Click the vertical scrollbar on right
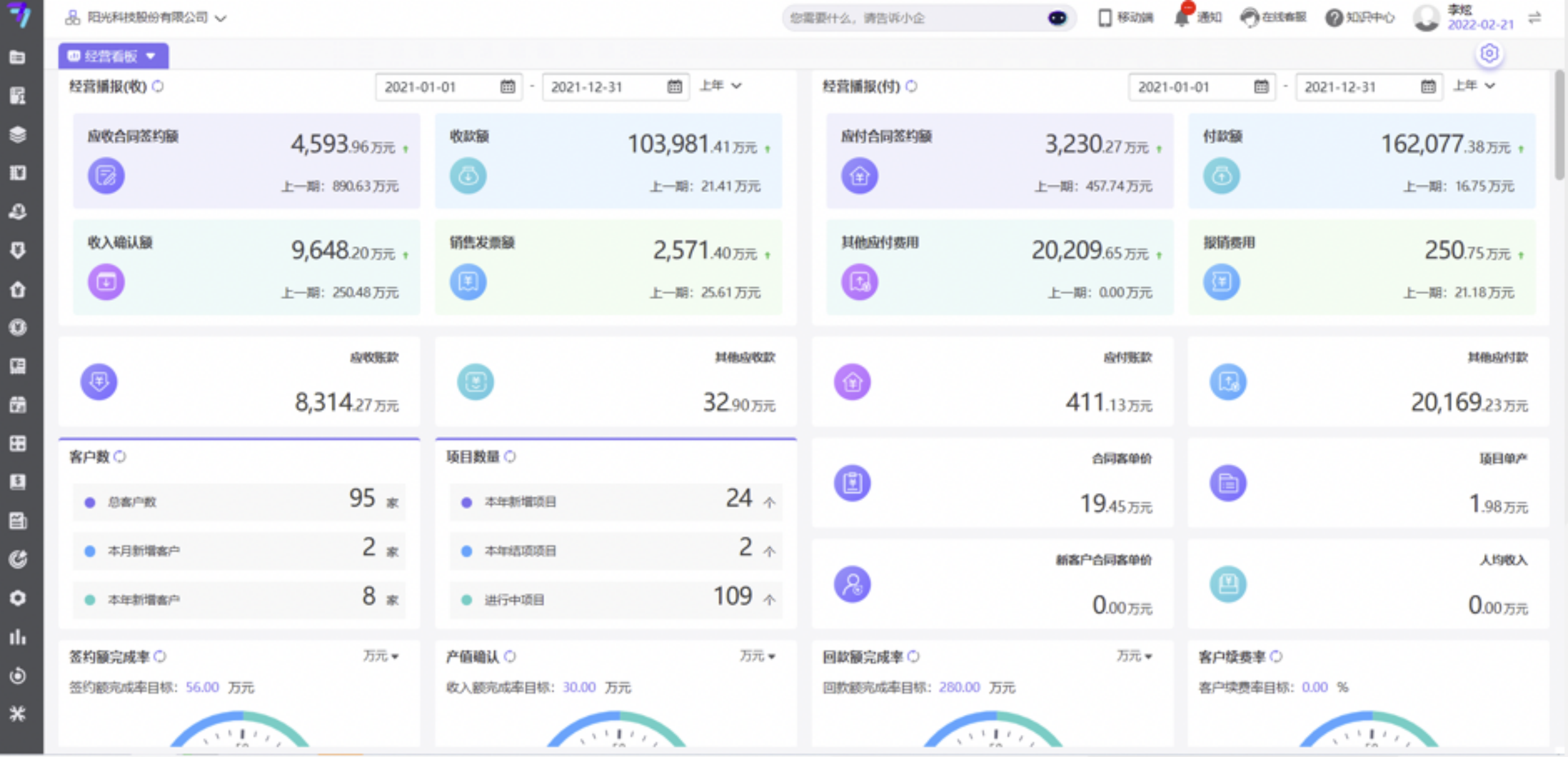 (1559, 126)
